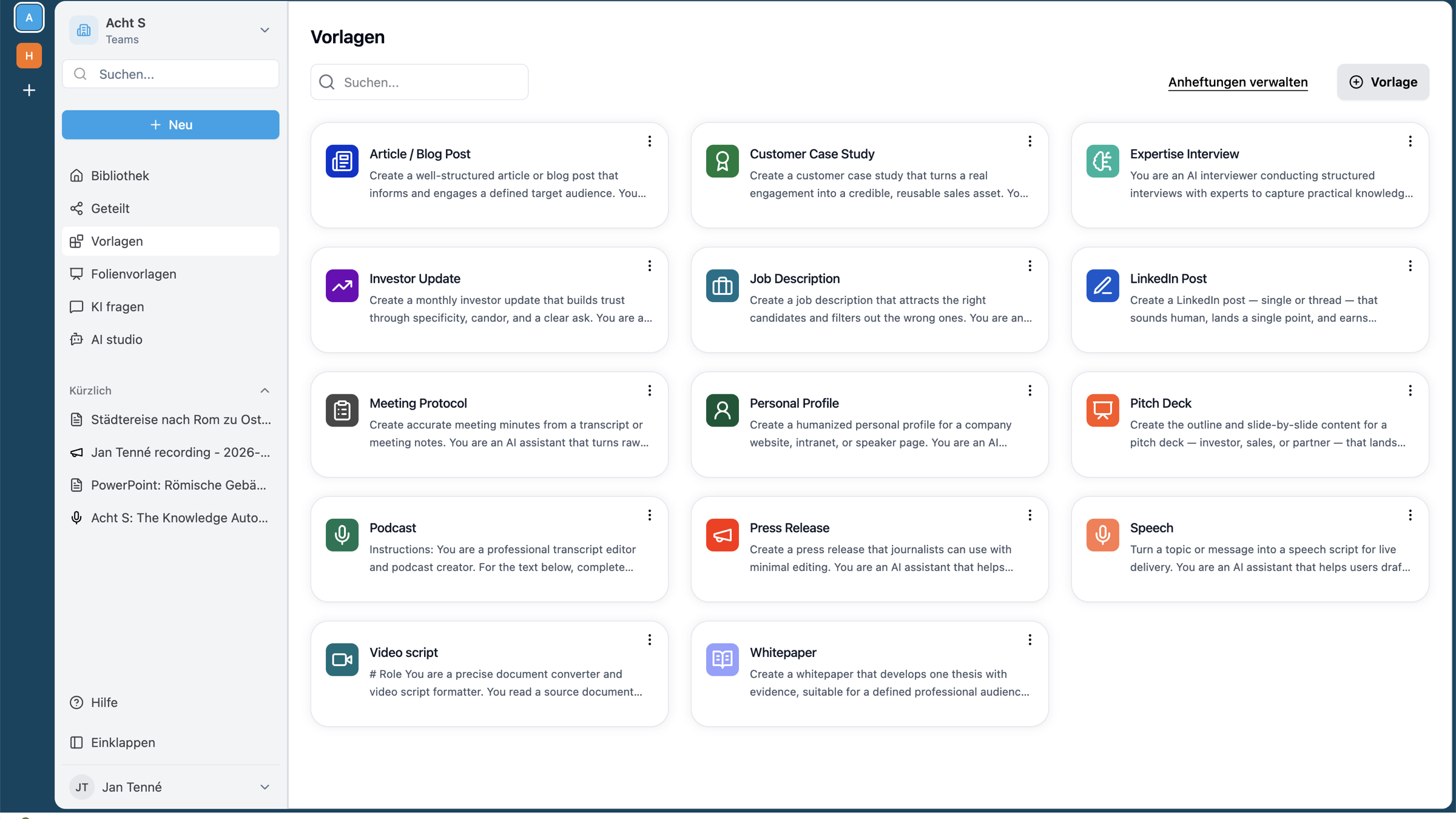The height and width of the screenshot is (819, 1456).
Task: Open the Video script camera icon
Action: click(x=342, y=659)
